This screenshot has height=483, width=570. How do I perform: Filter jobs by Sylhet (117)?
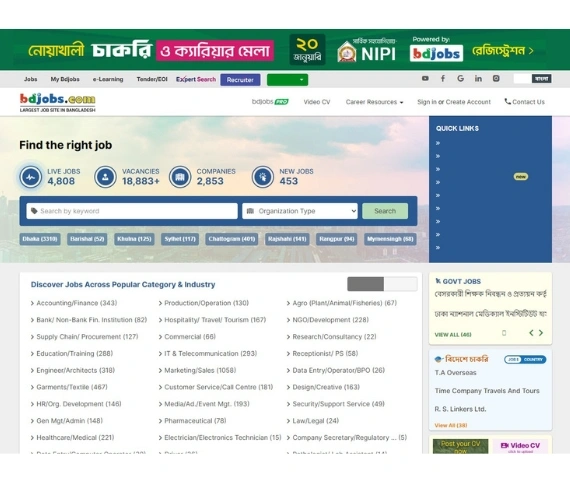click(180, 239)
